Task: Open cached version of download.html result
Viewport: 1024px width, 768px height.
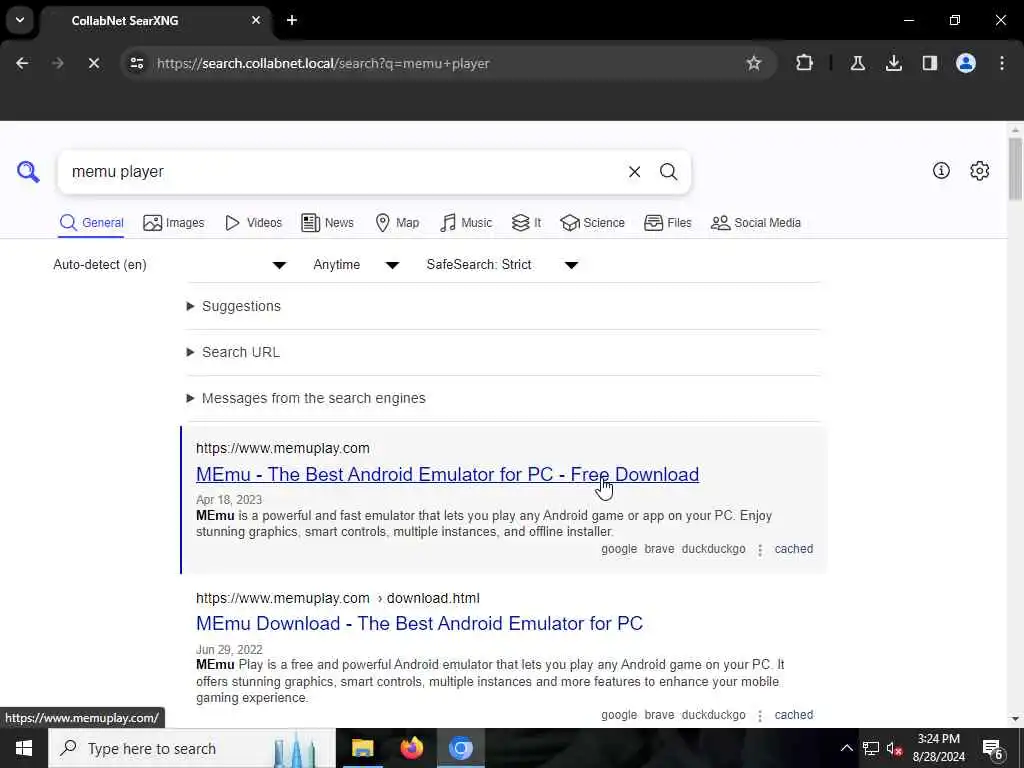Action: click(x=793, y=715)
